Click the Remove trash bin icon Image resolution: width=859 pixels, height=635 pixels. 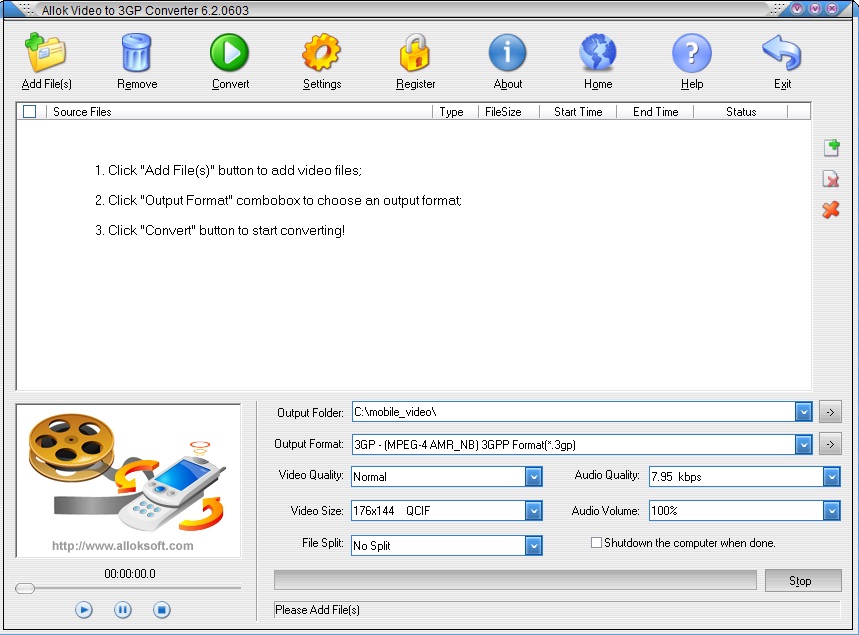coord(136,53)
